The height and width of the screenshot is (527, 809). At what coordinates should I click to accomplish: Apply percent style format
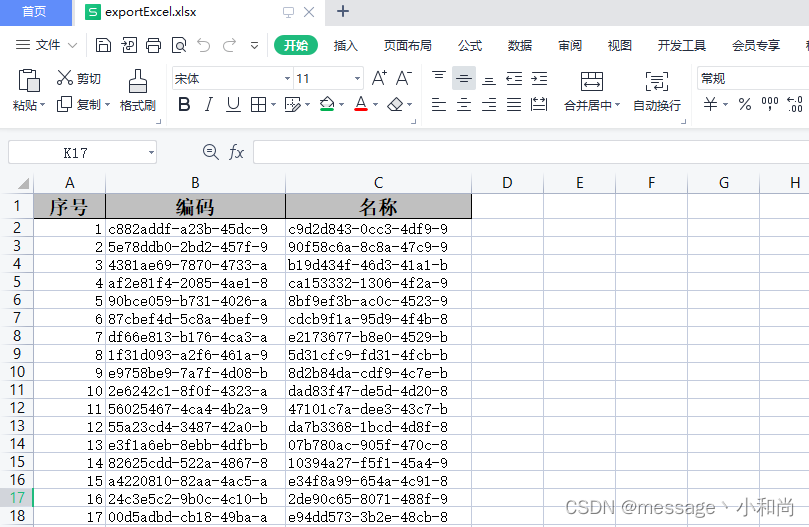tap(745, 105)
